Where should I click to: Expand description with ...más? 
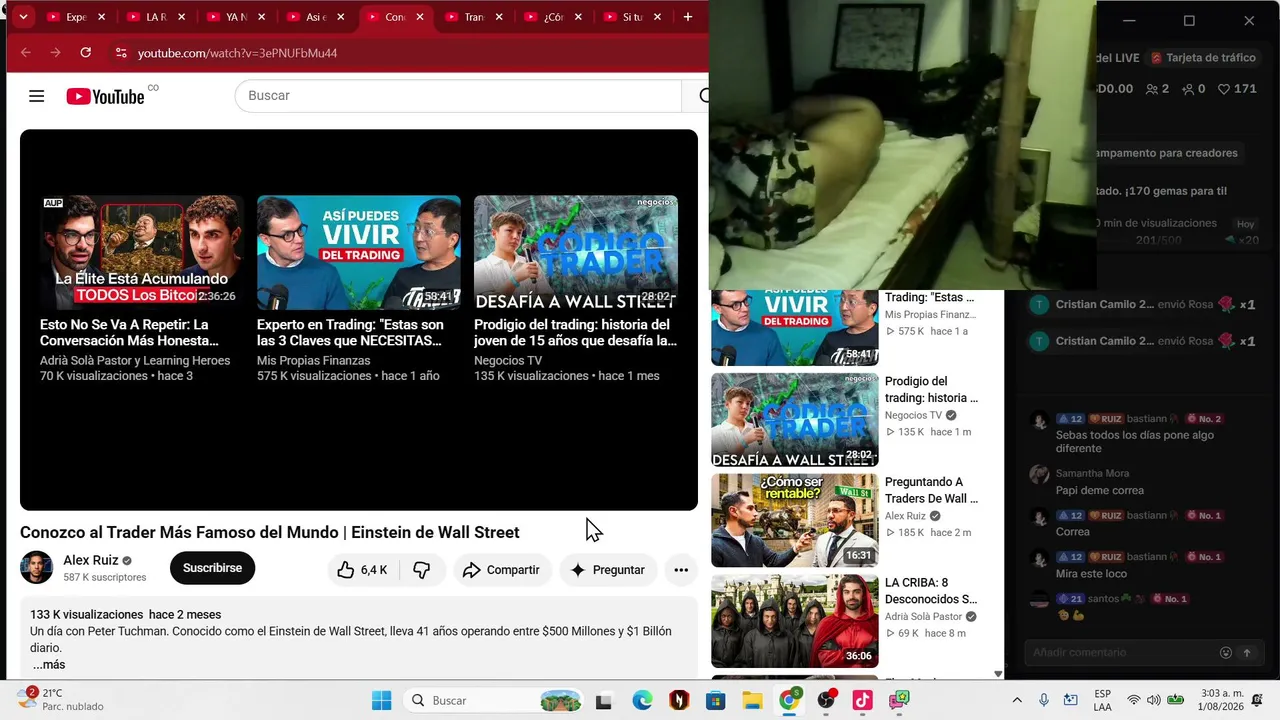[48, 665]
